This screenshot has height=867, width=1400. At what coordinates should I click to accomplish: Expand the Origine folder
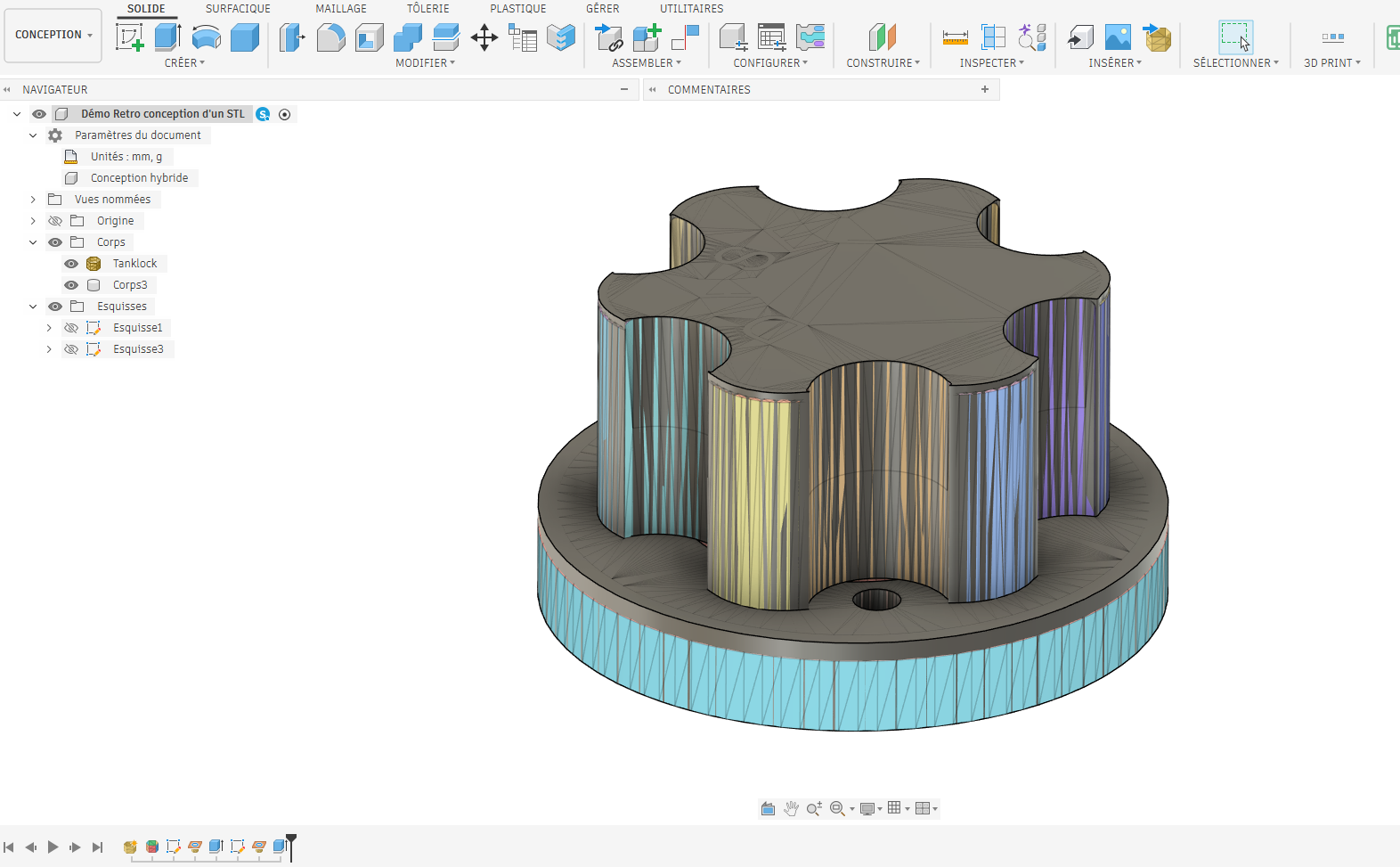(33, 221)
